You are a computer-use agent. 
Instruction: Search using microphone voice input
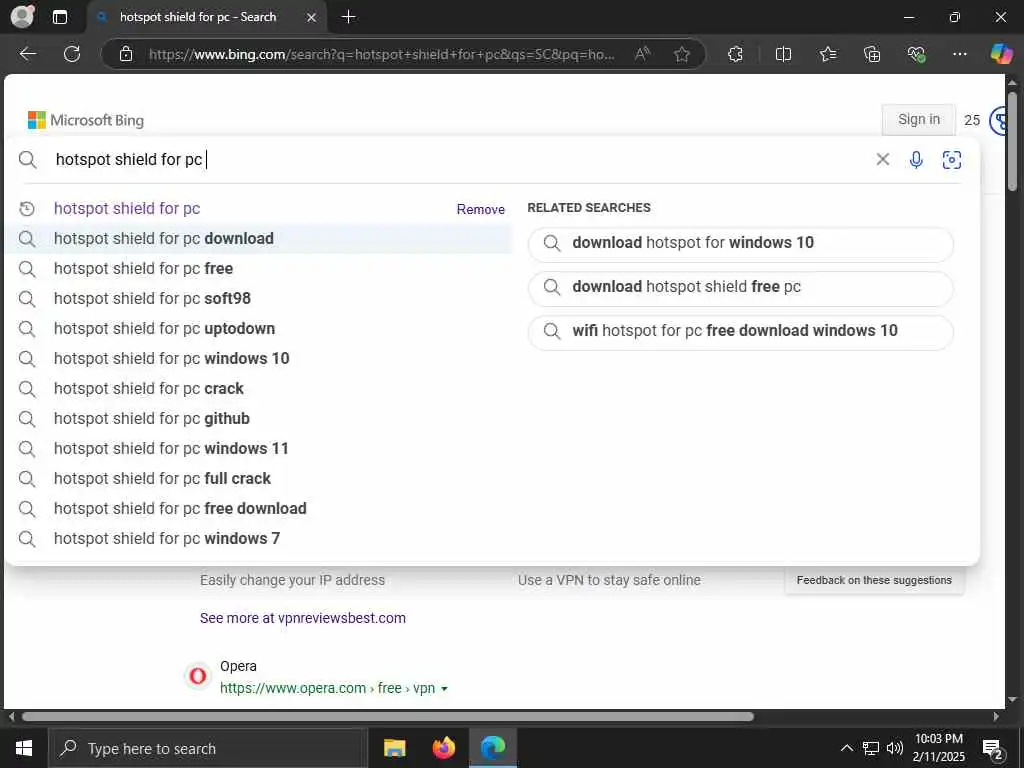[x=916, y=159]
